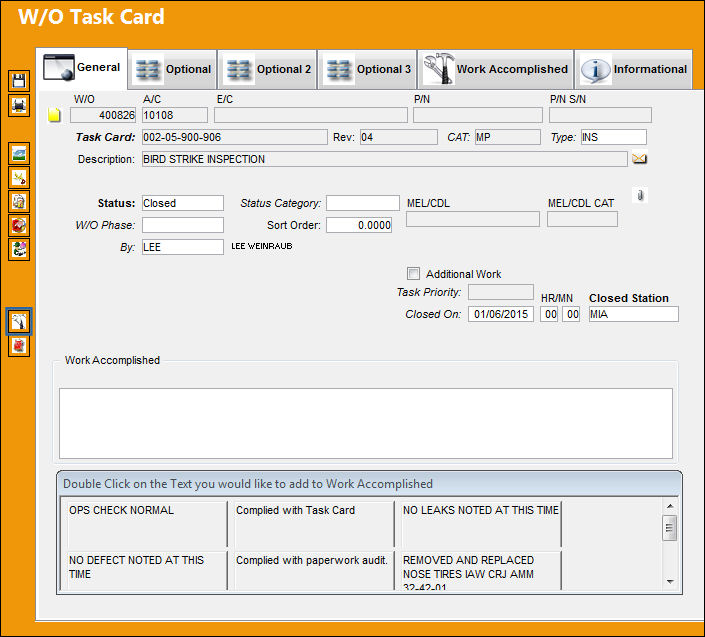Viewport: 705px width, 637px height.
Task: Open the Informational tab
Action: 634,69
